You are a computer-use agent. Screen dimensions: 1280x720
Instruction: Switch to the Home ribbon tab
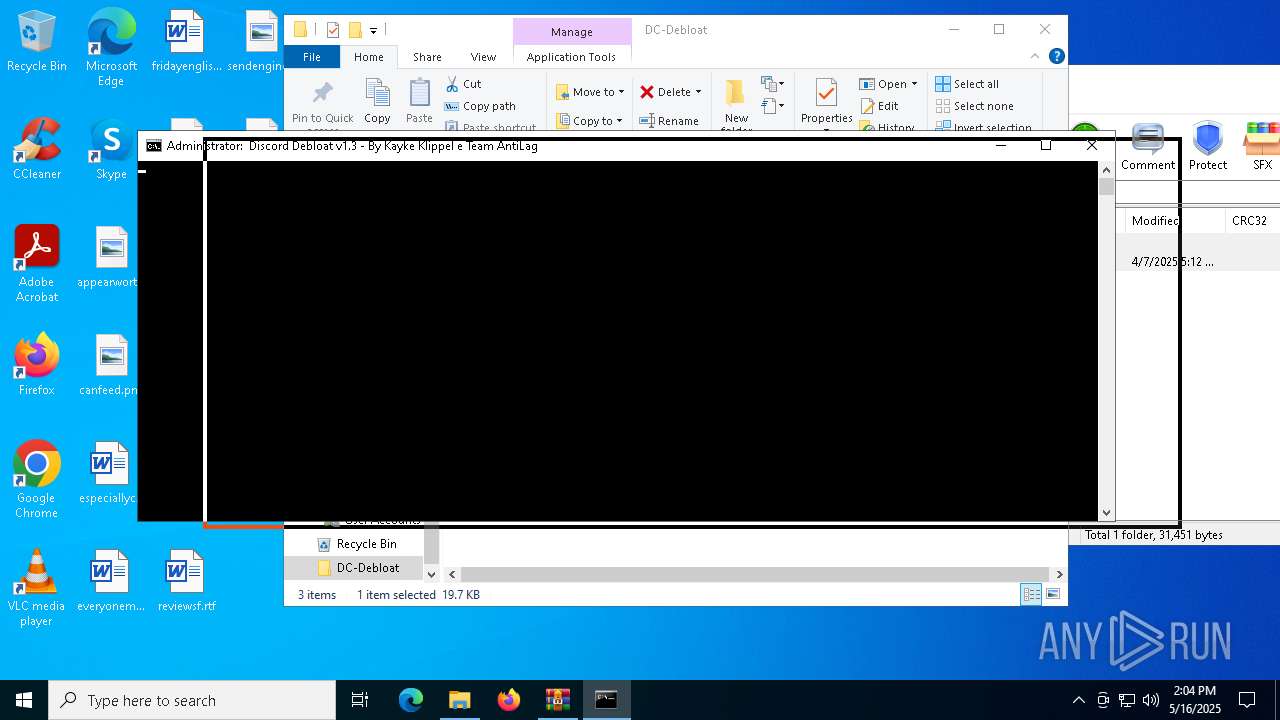[x=368, y=57]
